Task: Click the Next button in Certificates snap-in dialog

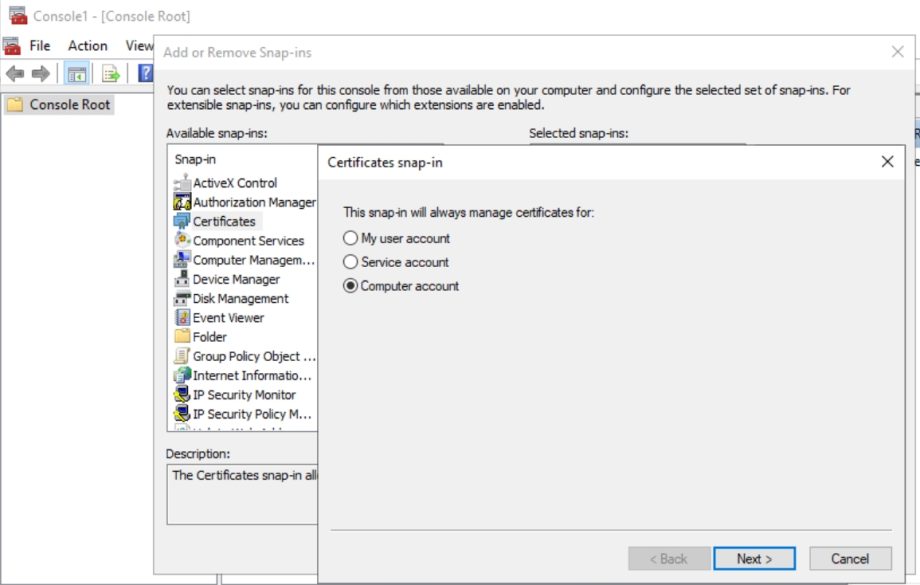Action: coord(754,558)
